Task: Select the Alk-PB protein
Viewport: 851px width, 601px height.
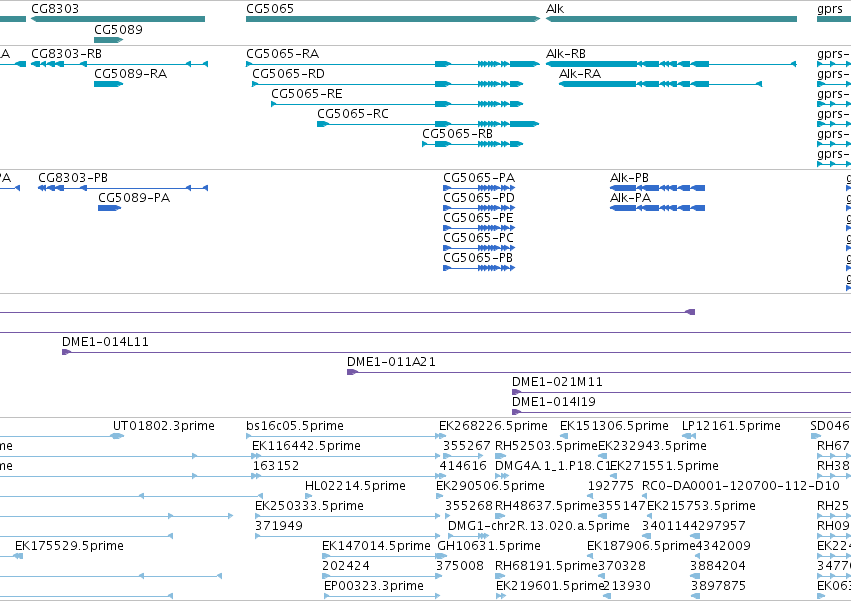Action: pos(657,188)
